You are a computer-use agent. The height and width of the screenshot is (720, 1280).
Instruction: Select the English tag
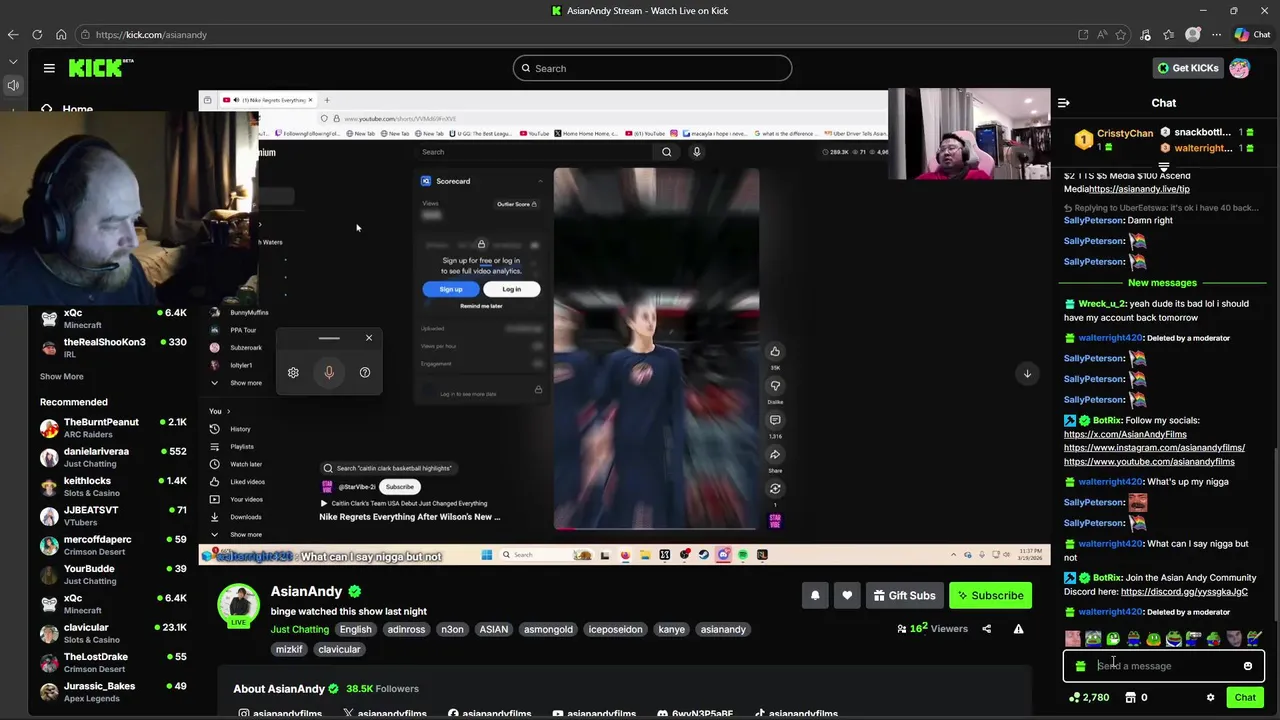point(355,629)
